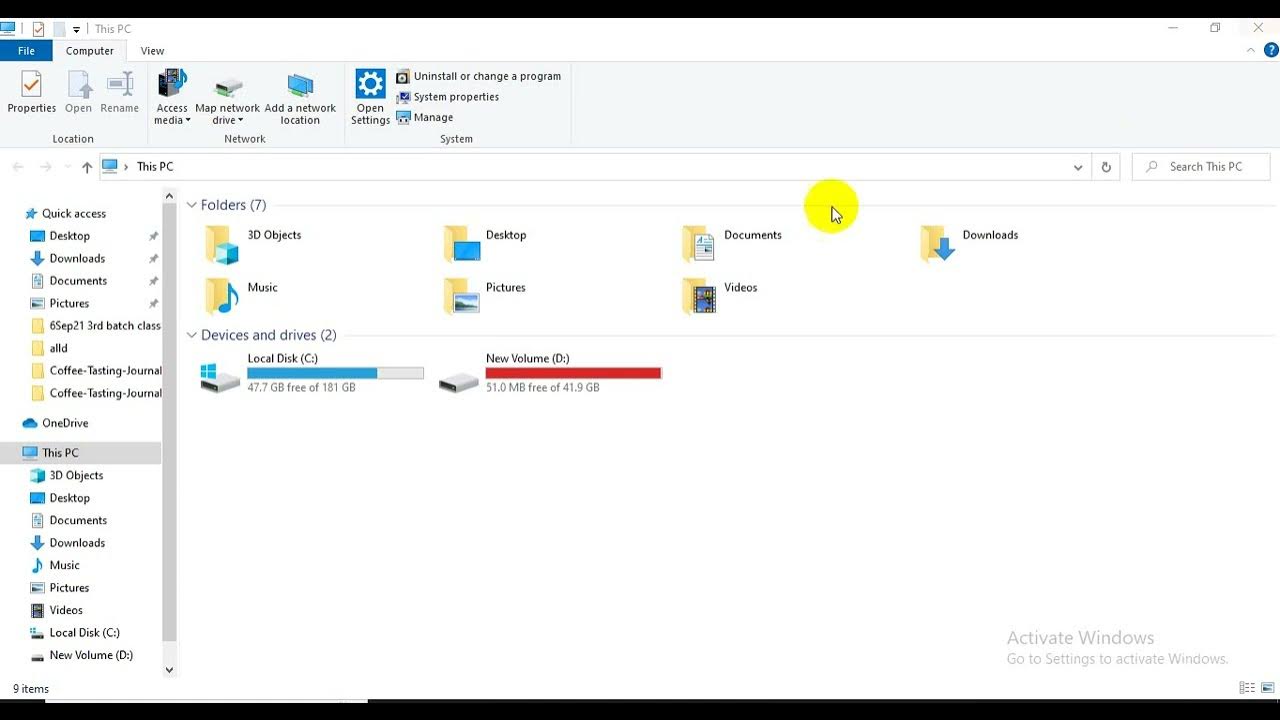The width and height of the screenshot is (1280, 720).
Task: Open the Access media dropdown
Action: coord(172,97)
